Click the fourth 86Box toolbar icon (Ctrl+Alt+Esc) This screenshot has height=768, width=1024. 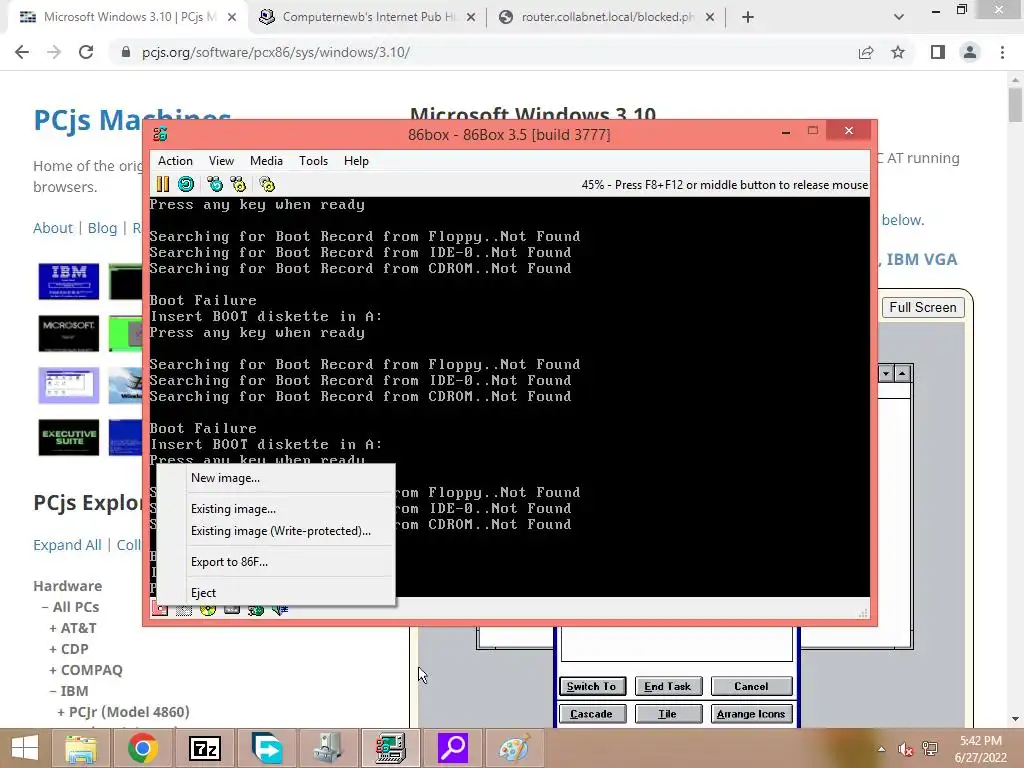click(x=238, y=184)
